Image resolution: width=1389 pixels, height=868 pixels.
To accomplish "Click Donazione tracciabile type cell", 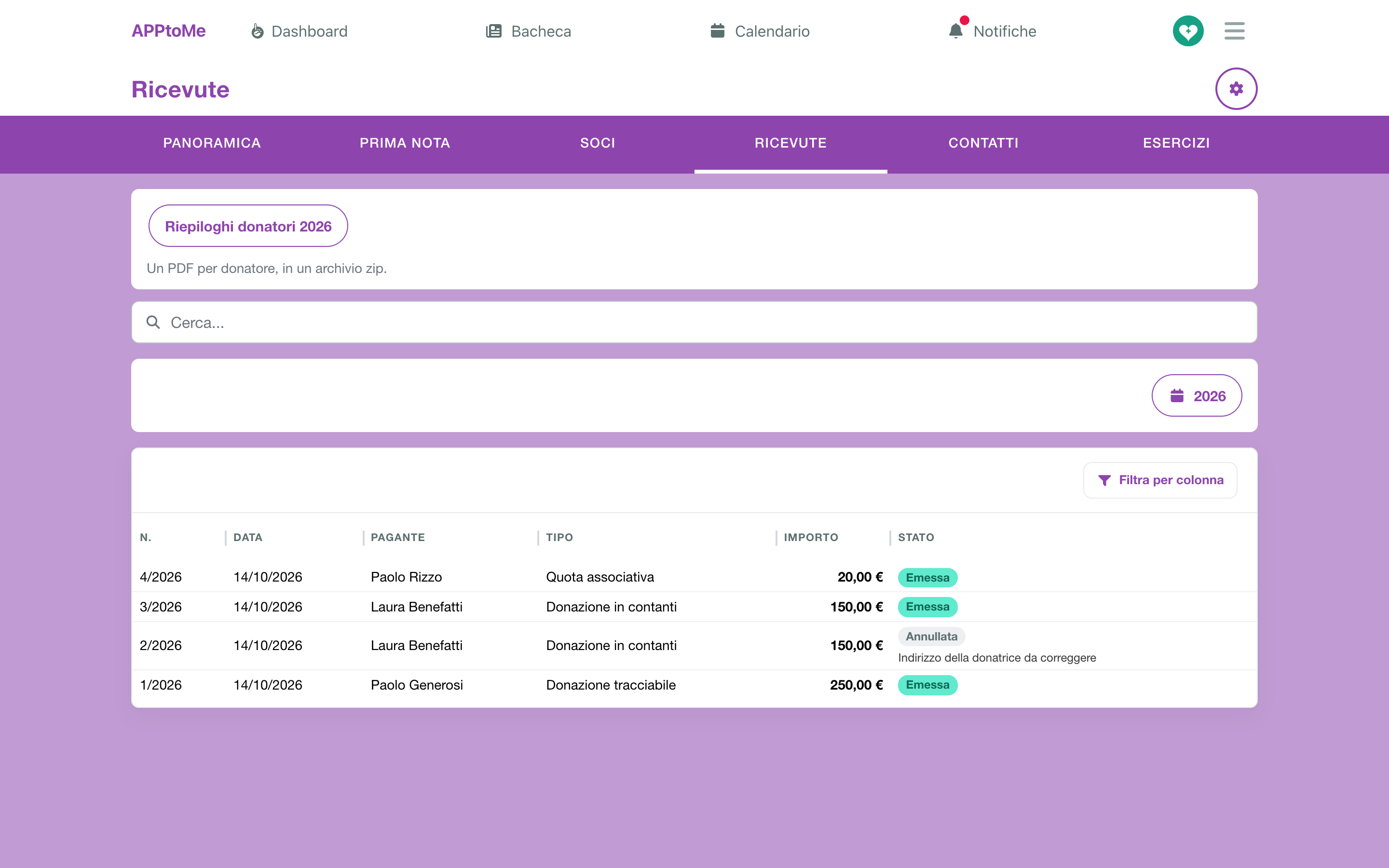I will click(611, 685).
